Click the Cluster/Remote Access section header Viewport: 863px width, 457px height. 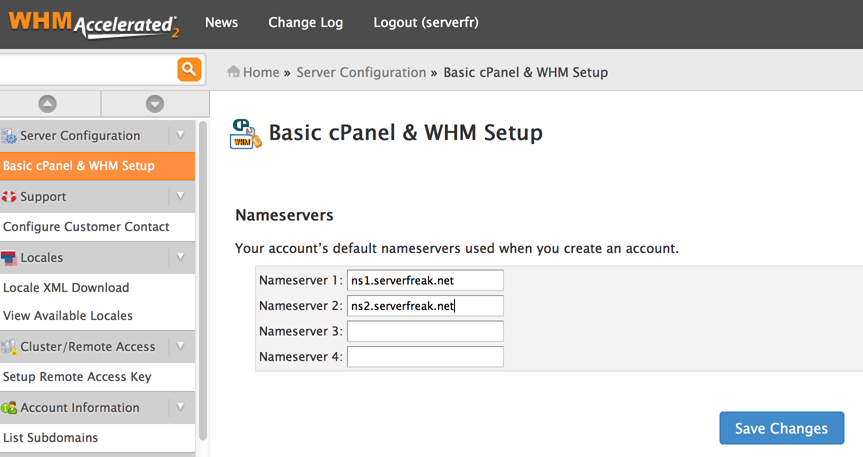(x=97, y=347)
